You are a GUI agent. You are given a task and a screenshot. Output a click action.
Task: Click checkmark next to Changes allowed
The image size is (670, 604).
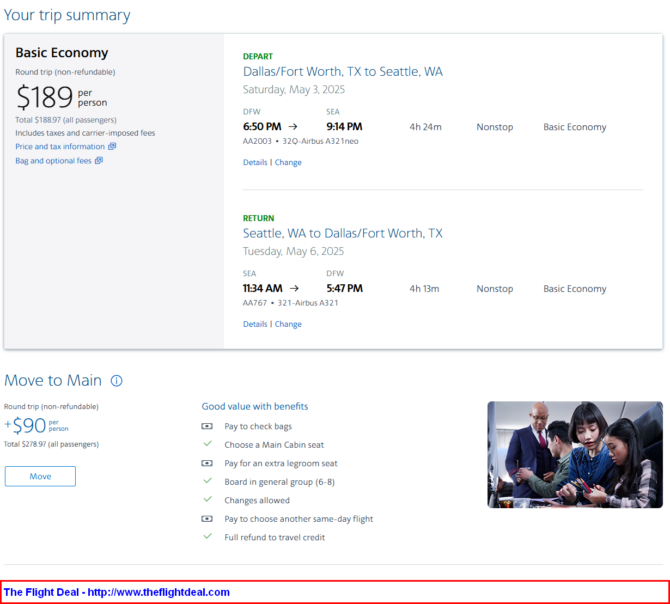point(208,500)
